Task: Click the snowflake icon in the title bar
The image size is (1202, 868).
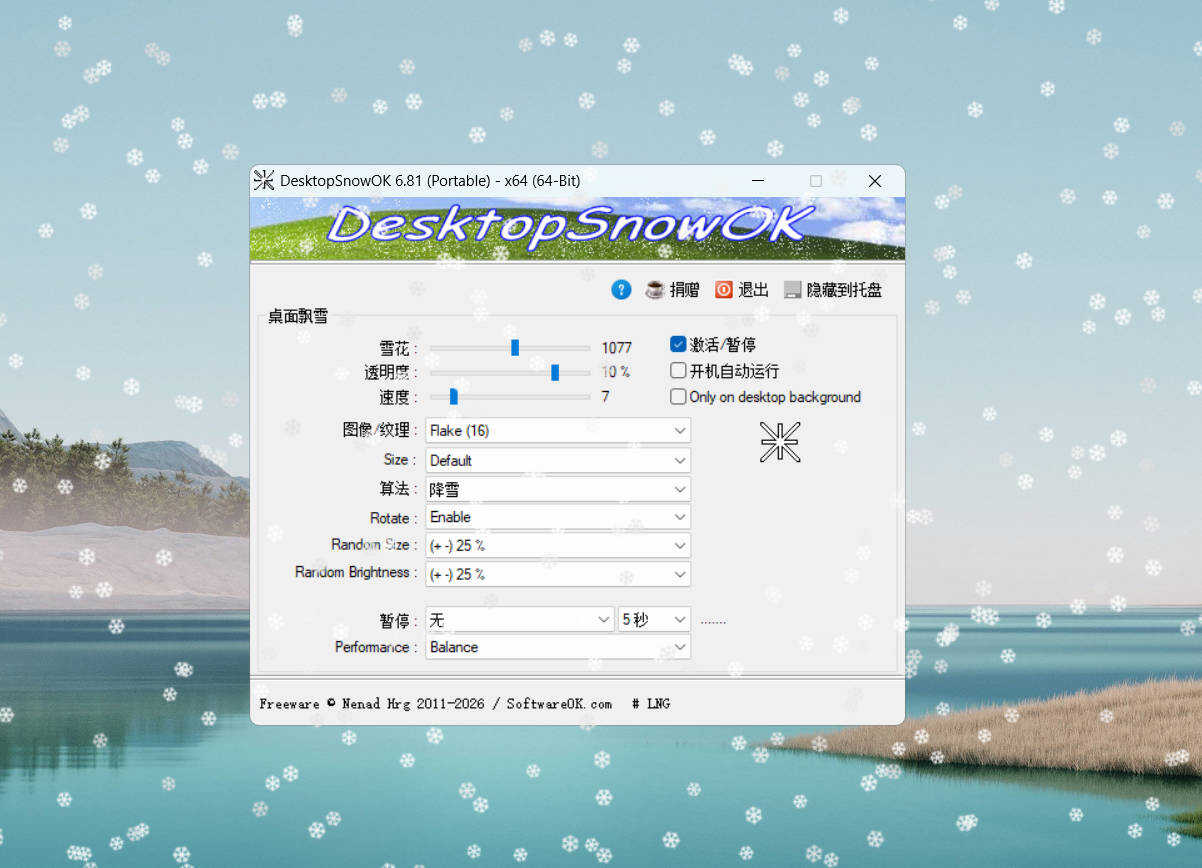Action: (263, 181)
